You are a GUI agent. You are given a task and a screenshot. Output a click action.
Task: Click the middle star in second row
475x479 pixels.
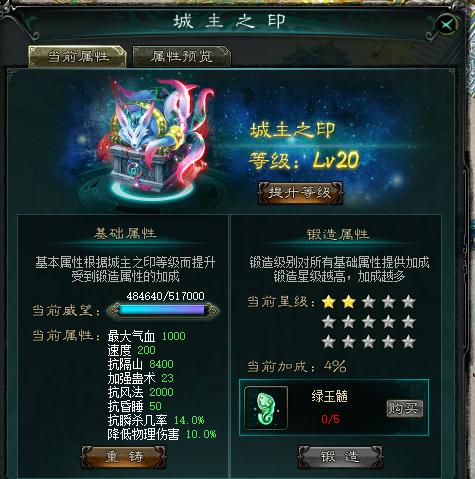pyautogui.click(x=369, y=322)
